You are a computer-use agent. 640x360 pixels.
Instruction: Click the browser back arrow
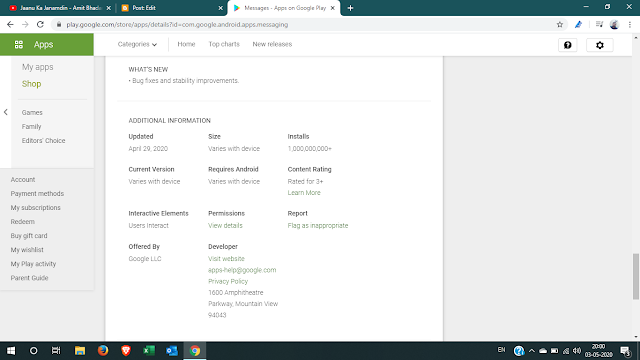(x=10, y=24)
